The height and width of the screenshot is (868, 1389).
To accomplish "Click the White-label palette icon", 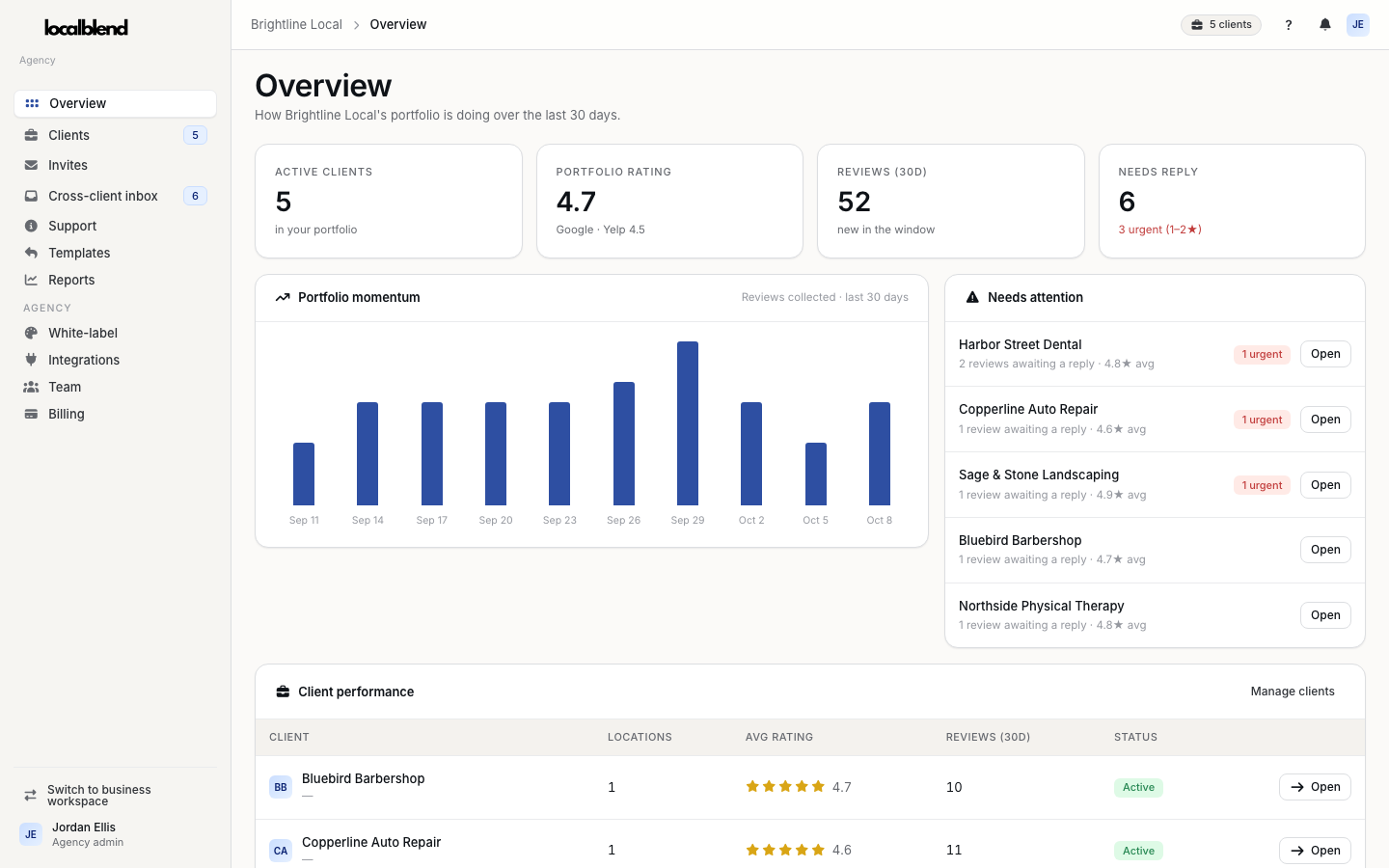I will (x=32, y=333).
